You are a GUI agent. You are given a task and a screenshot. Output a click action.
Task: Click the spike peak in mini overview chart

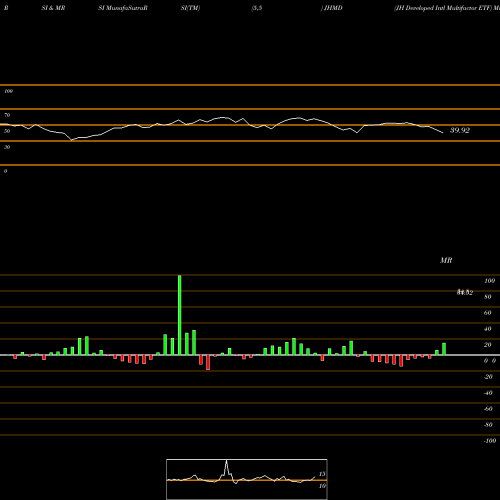point(227,461)
